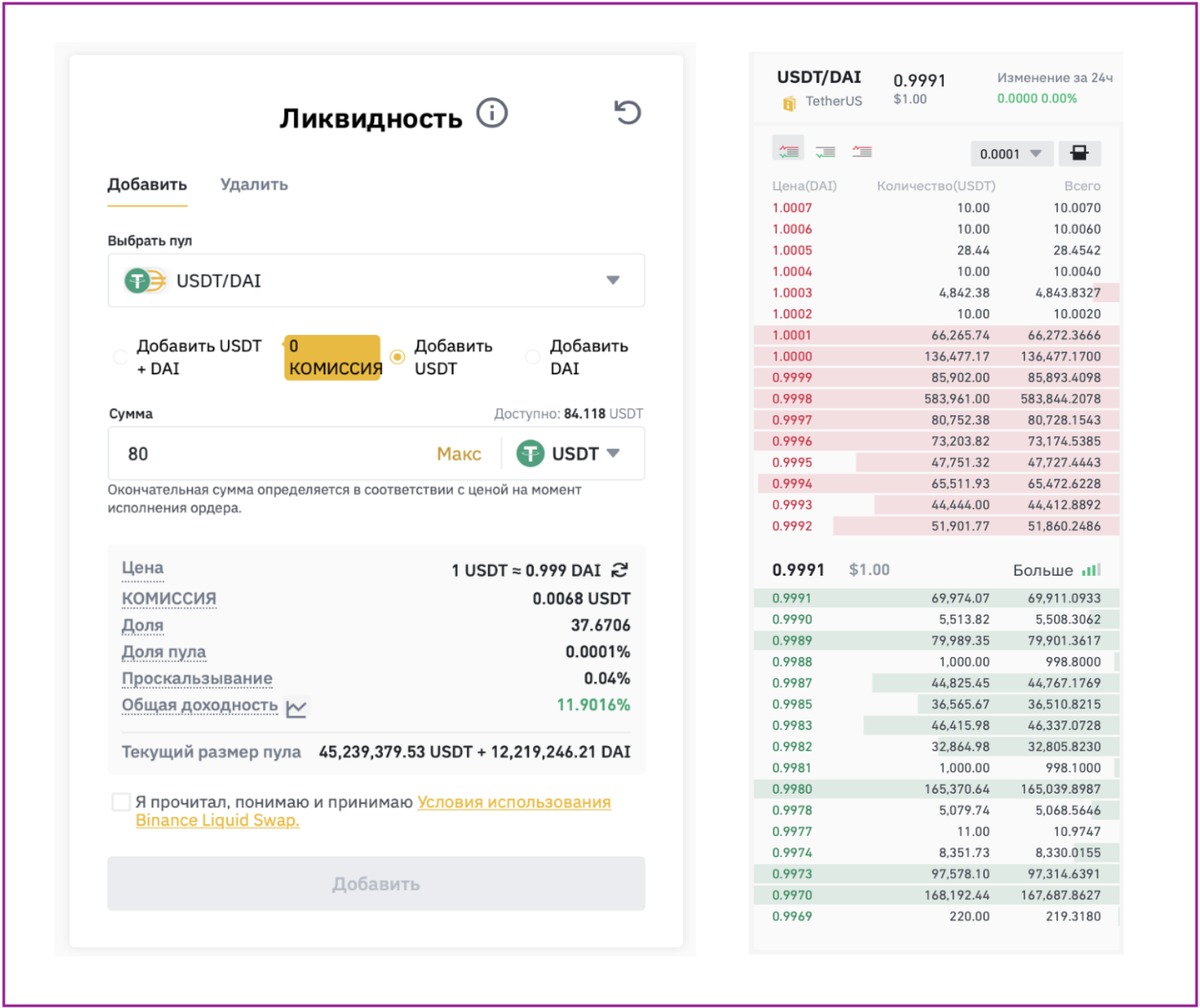Swap the price direction with the refresh icon
This screenshot has width=1200, height=1008.
click(x=621, y=570)
